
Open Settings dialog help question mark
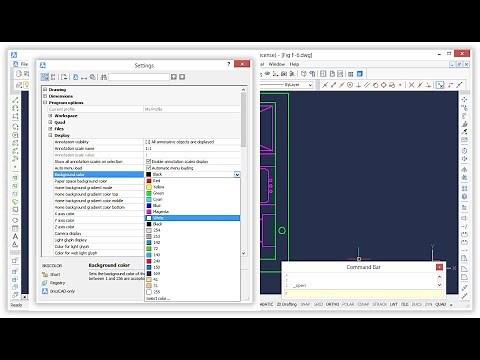click(229, 64)
